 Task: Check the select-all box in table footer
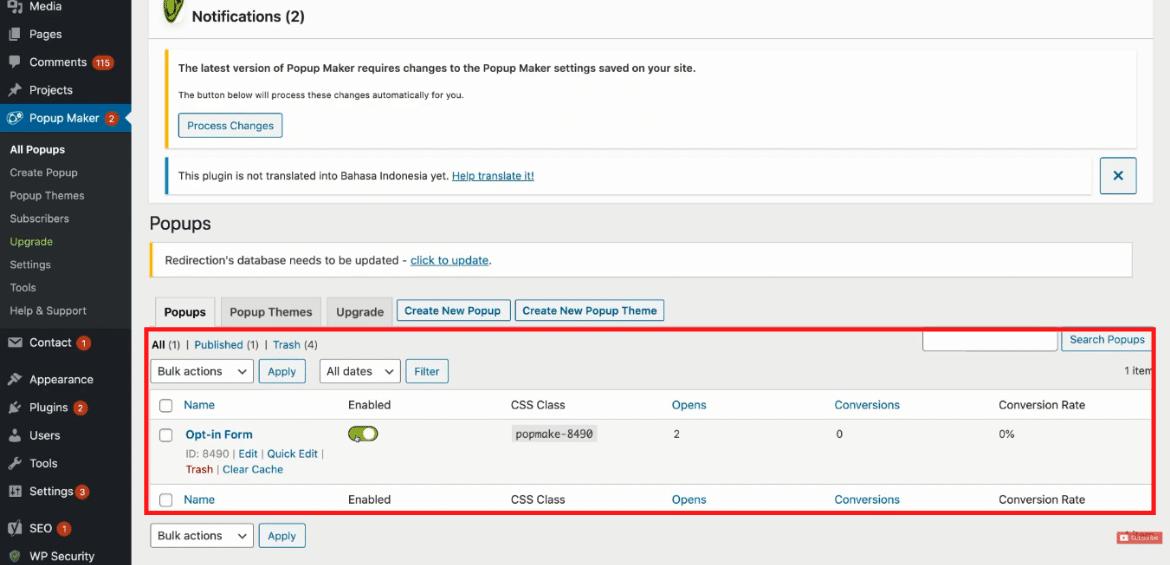coord(166,500)
